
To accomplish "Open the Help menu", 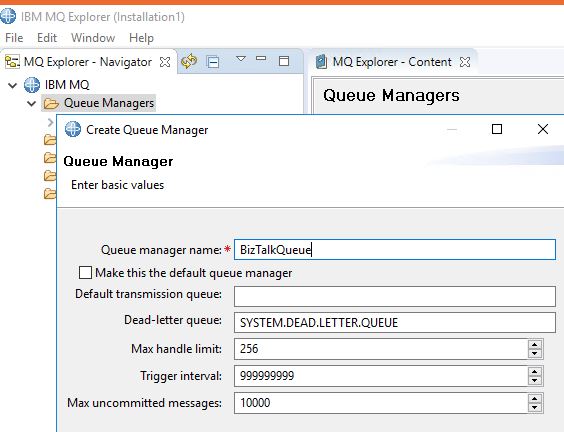I will coord(141,38).
